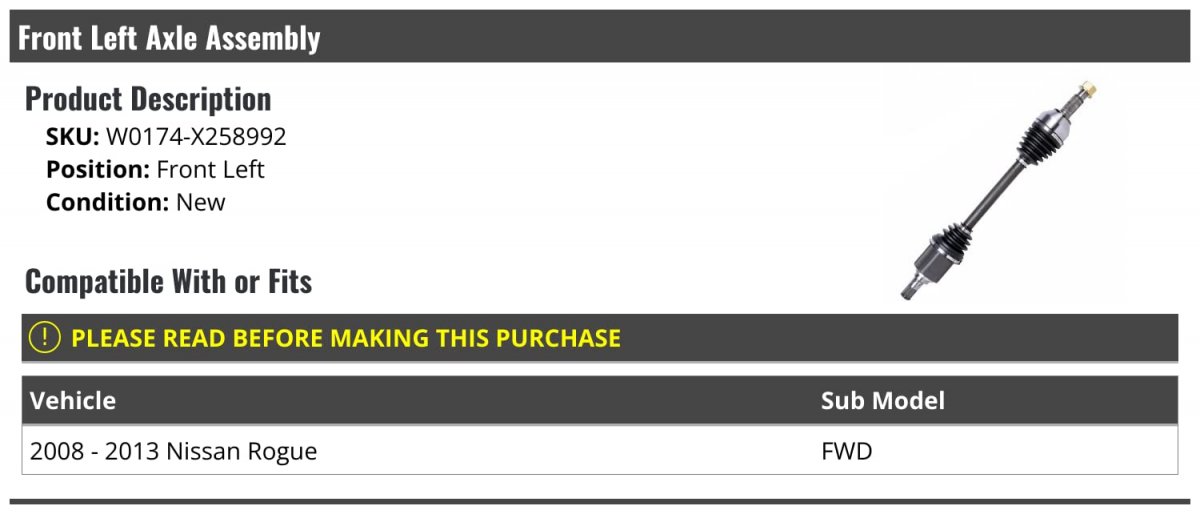Select the New condition value
Screen dimensions: 1200x514
coord(201,202)
